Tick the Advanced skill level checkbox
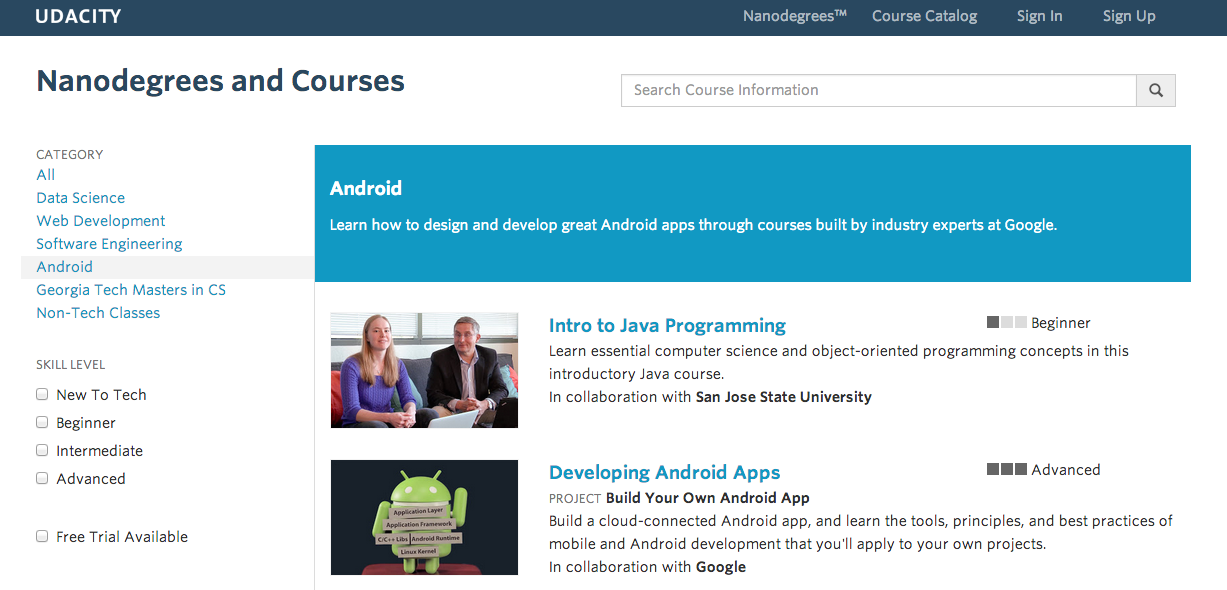The width and height of the screenshot is (1227, 590). click(42, 478)
